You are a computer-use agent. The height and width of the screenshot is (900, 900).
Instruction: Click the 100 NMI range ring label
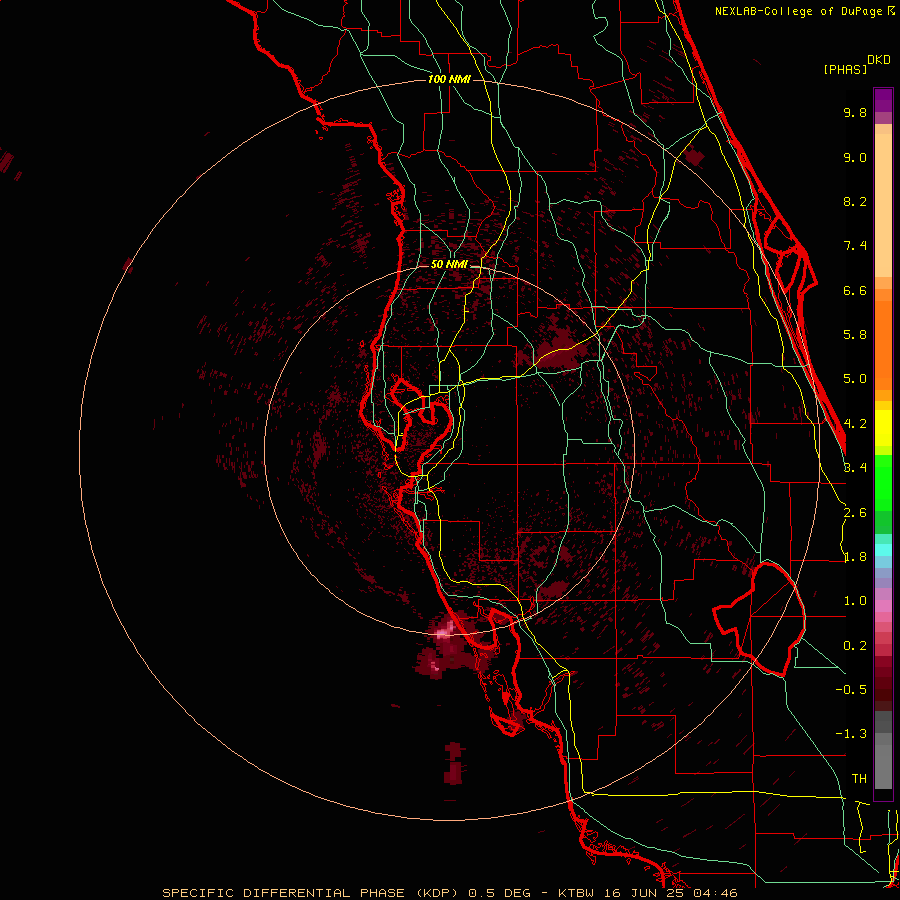coord(449,79)
